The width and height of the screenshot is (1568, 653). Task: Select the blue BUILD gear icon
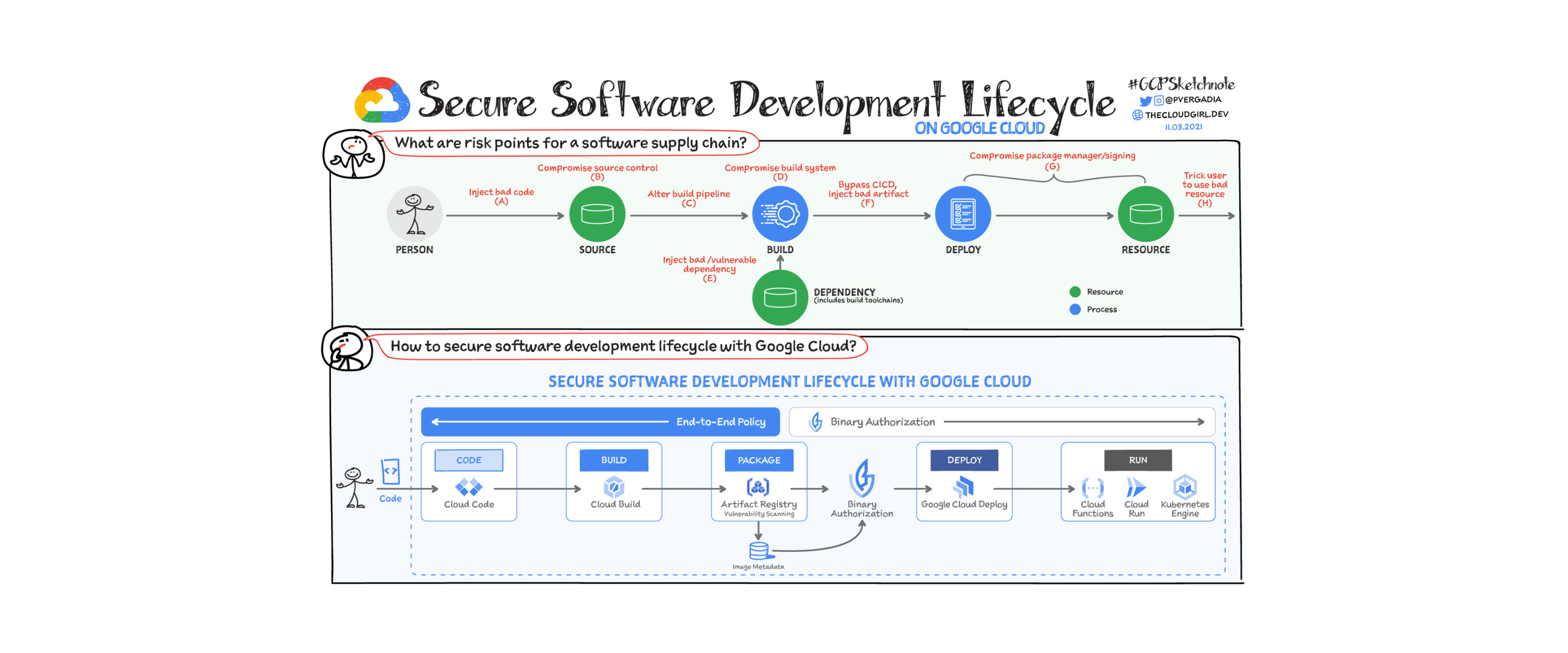(x=780, y=214)
